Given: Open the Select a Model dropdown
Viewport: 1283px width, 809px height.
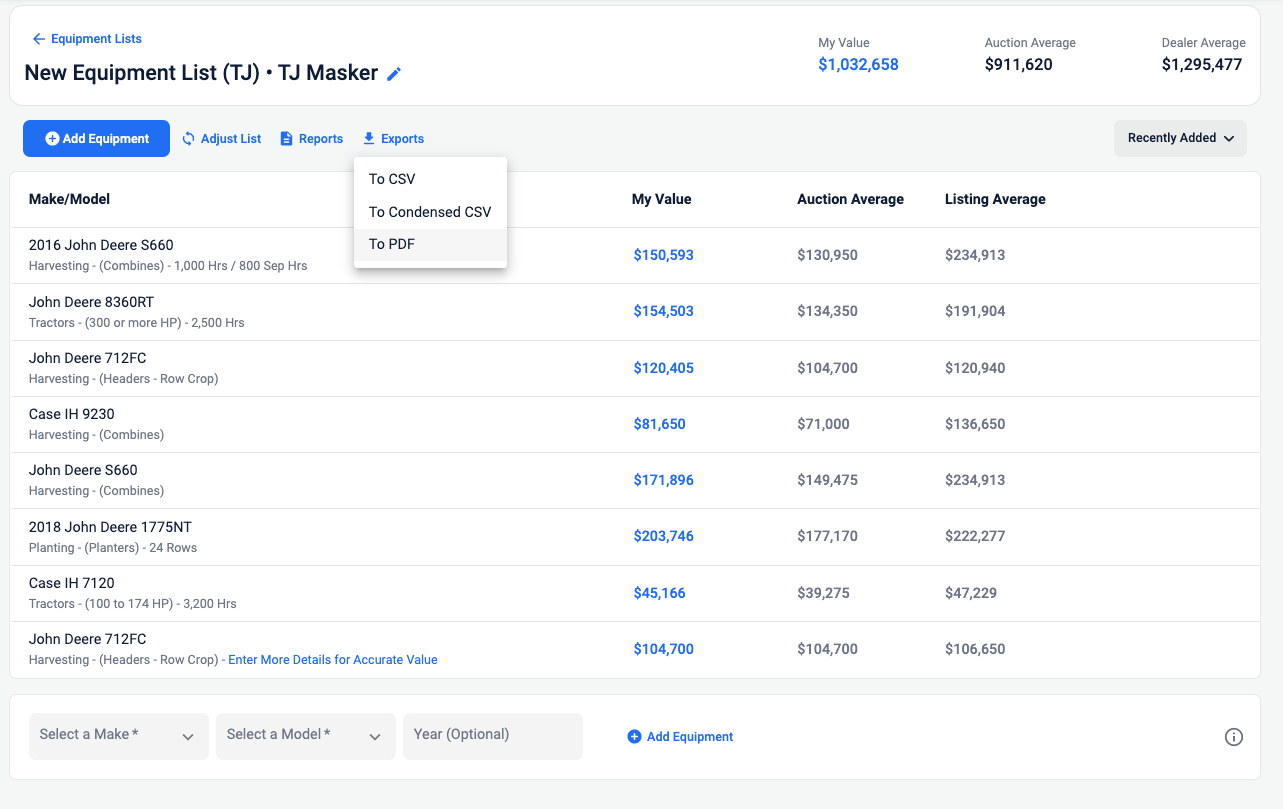Looking at the screenshot, I should pos(306,736).
